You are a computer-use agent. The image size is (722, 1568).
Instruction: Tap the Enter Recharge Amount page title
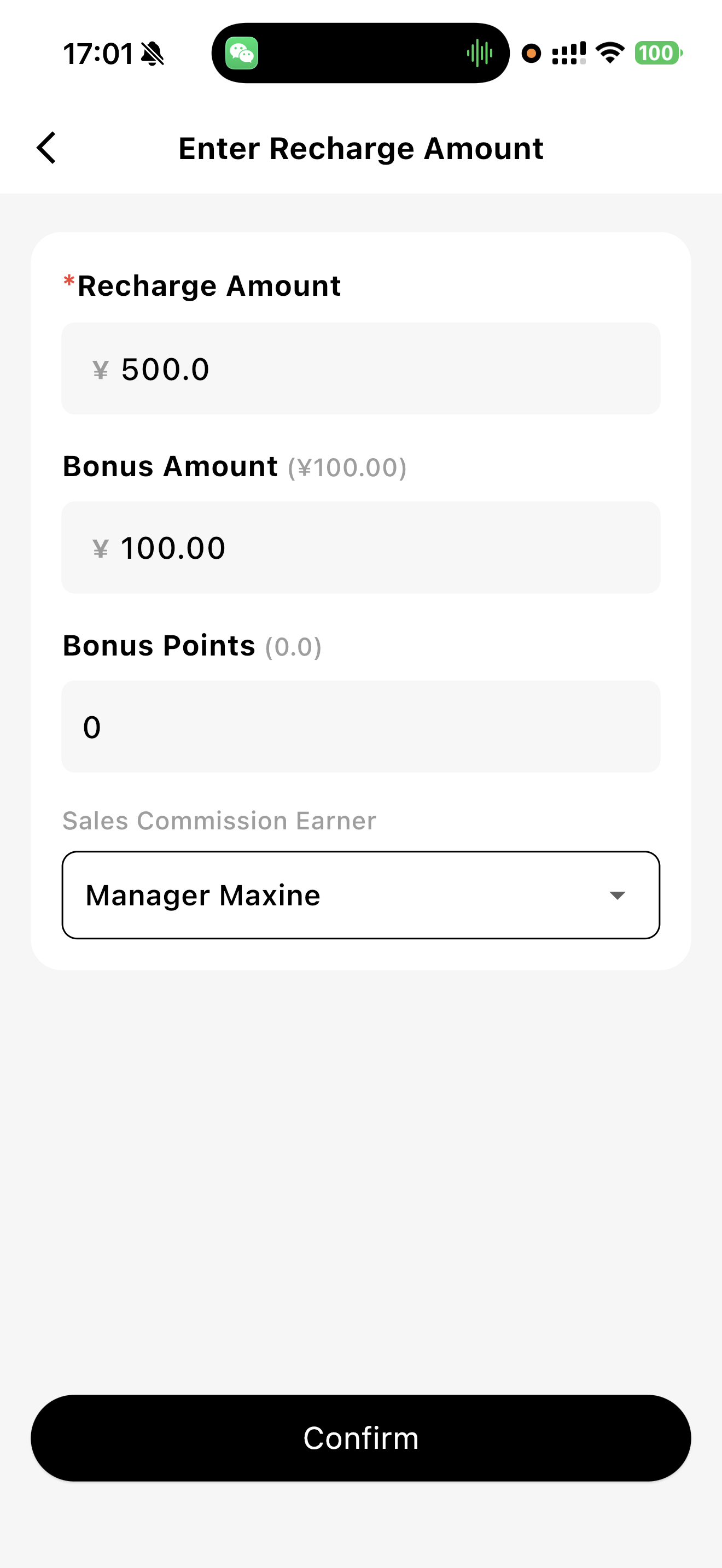click(360, 149)
